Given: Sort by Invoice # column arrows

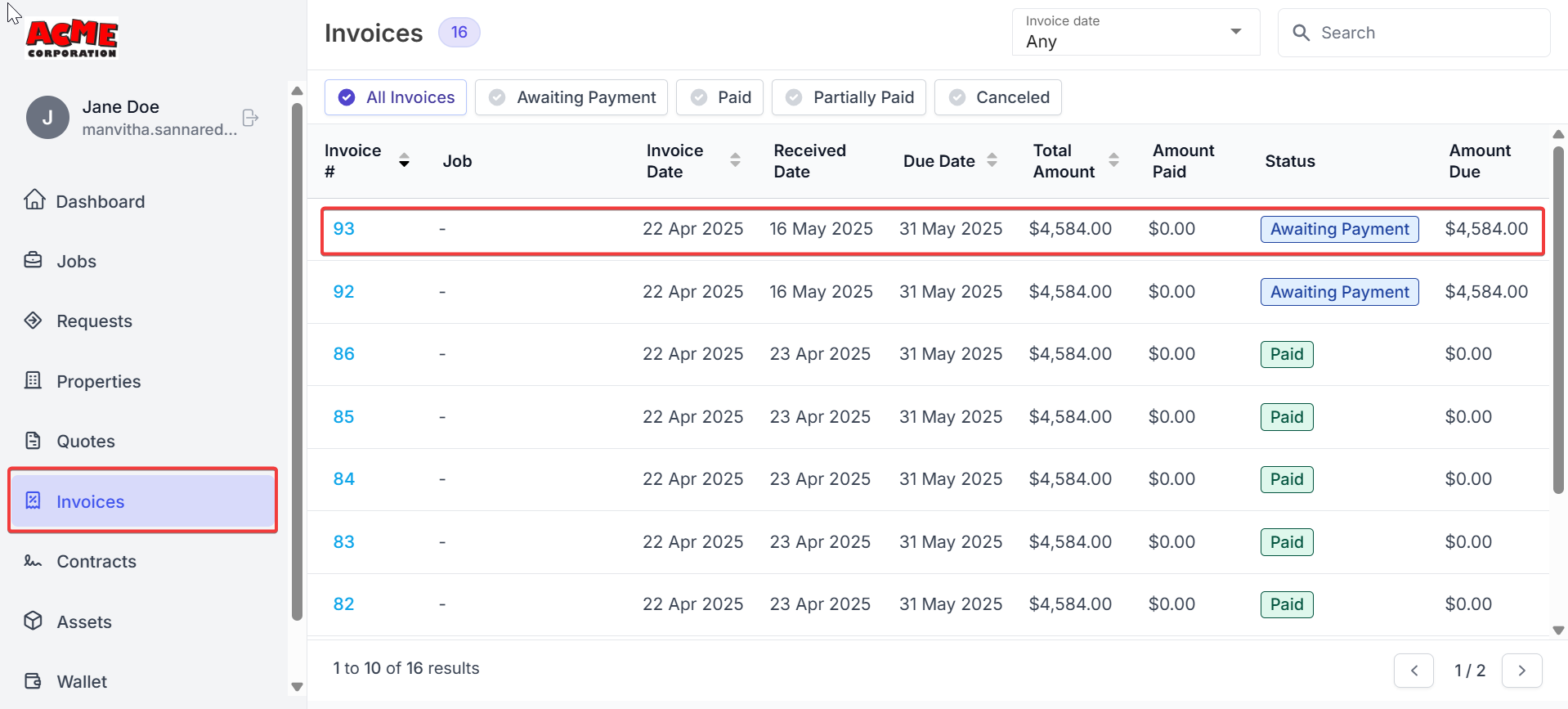Looking at the screenshot, I should (x=404, y=160).
